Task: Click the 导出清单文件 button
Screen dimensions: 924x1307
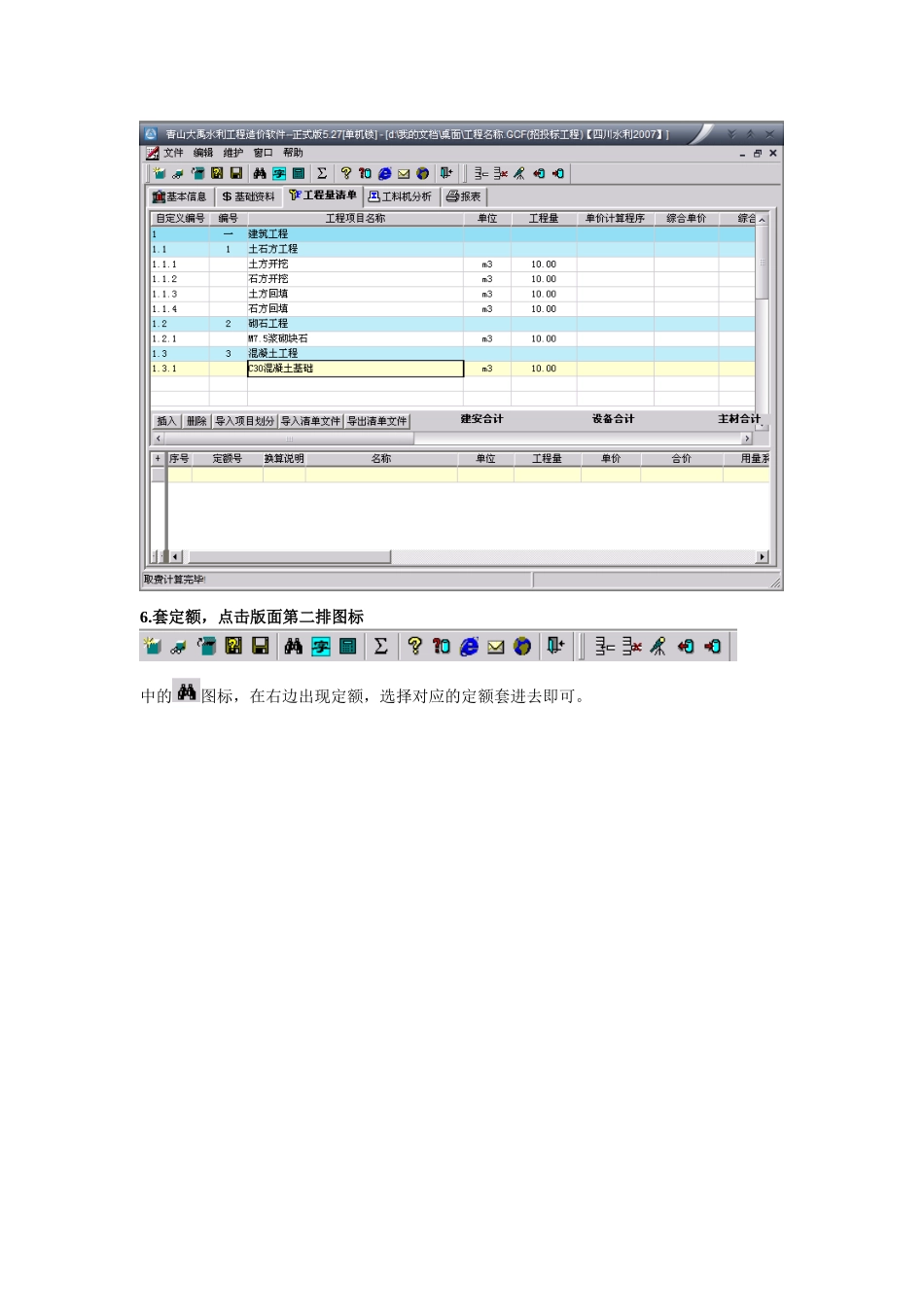Action: coord(377,421)
